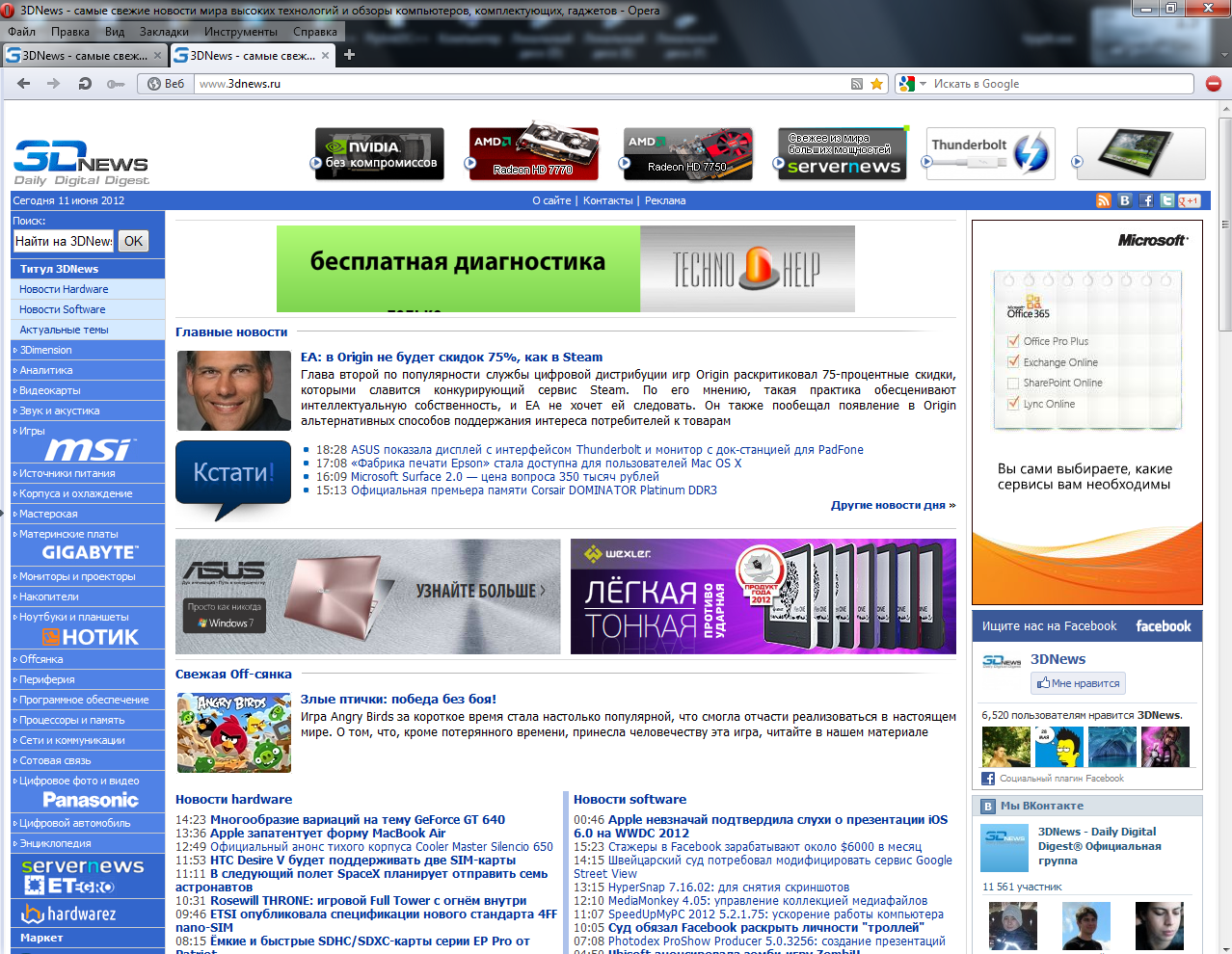Go back with the Back arrow button

tap(23, 84)
